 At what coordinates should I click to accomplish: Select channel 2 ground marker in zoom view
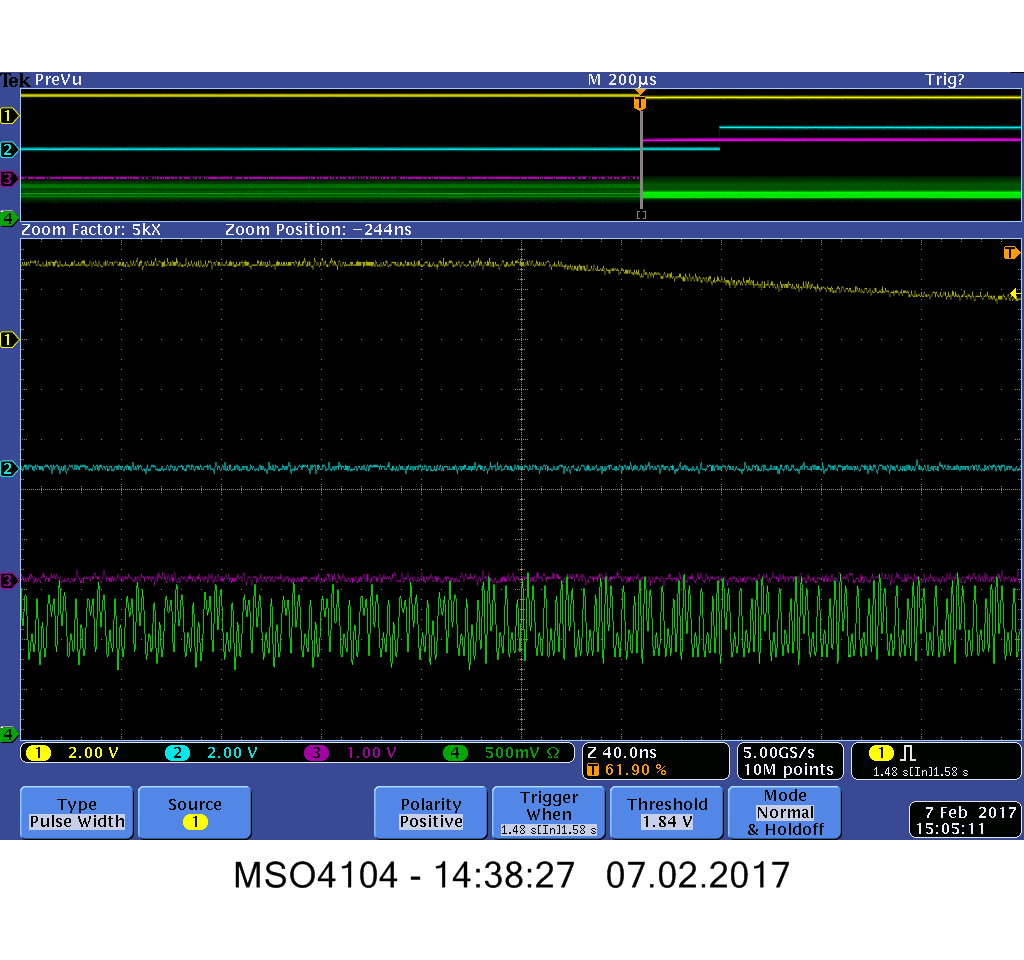coord(8,468)
